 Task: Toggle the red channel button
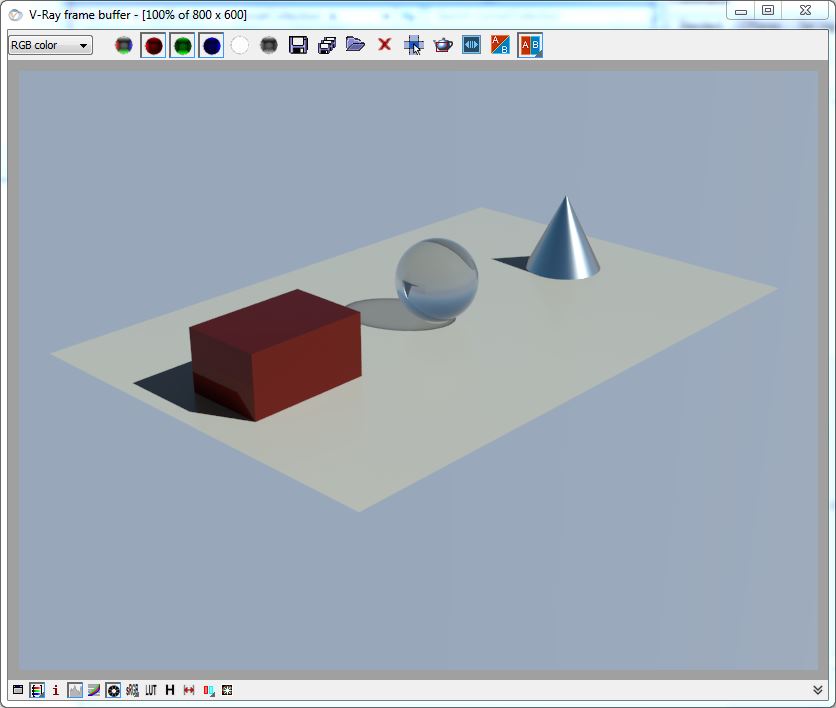153,45
